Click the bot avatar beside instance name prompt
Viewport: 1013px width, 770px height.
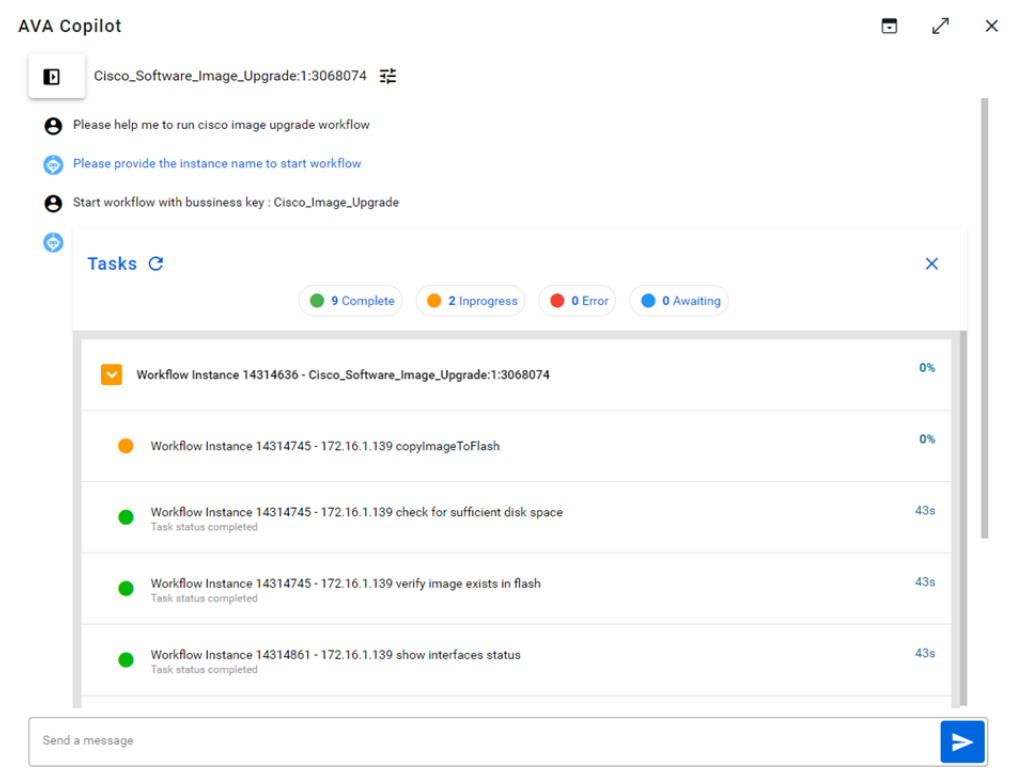click(53, 165)
